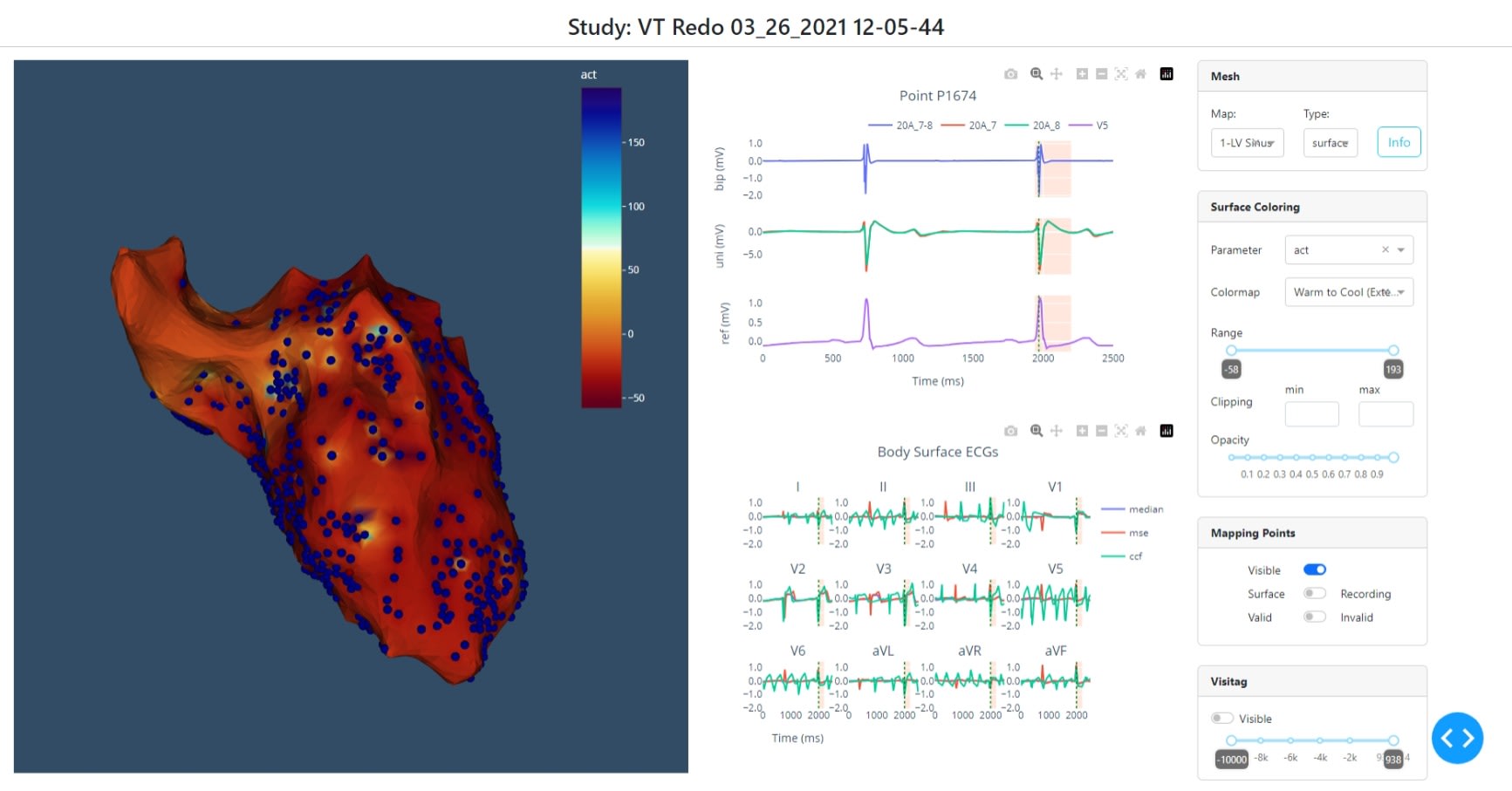
Task: Click the blue sidebar collapse arrow button
Action: (x=1457, y=738)
